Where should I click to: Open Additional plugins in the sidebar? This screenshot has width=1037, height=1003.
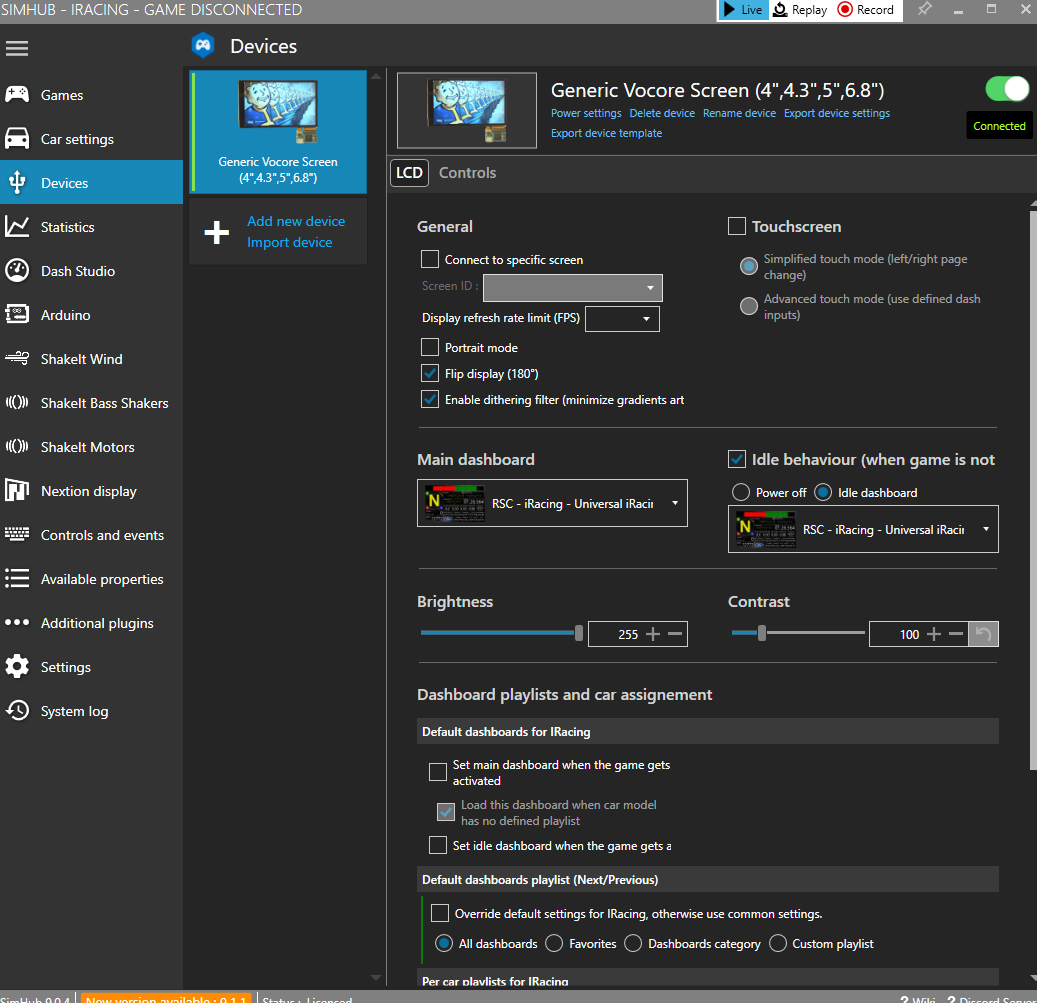tap(91, 622)
